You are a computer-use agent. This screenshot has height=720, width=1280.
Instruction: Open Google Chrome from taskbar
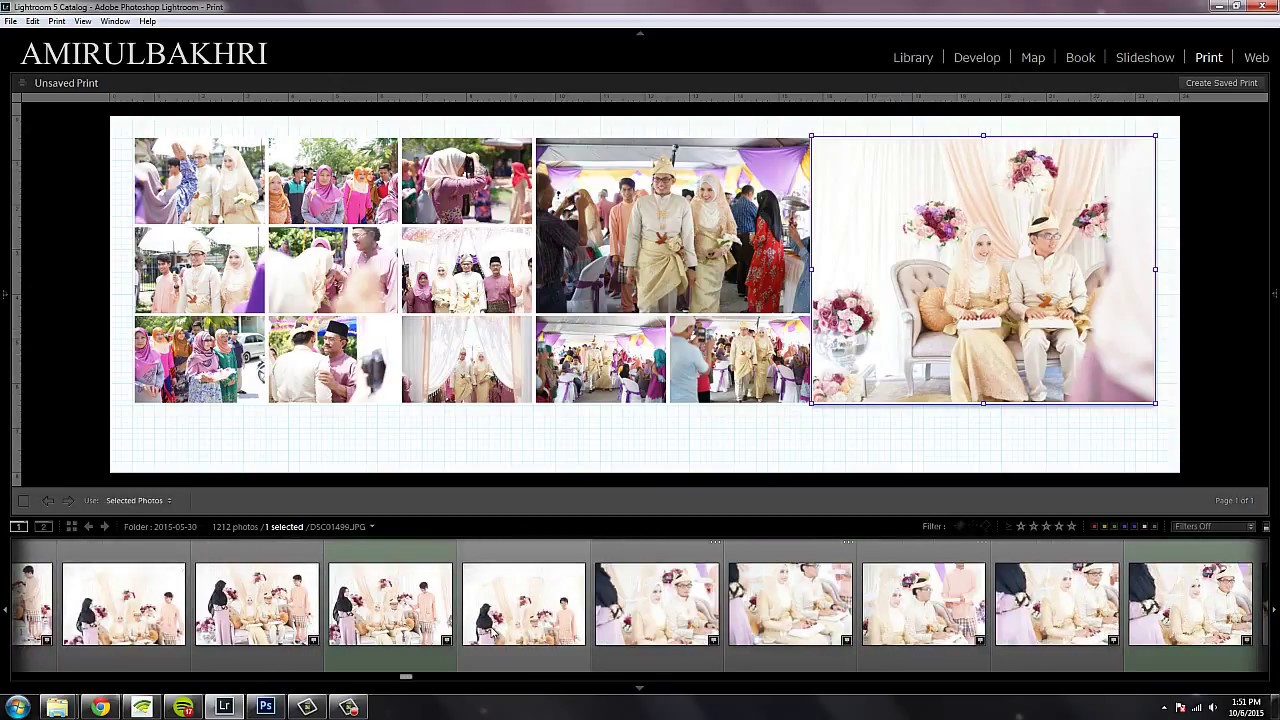[x=100, y=707]
